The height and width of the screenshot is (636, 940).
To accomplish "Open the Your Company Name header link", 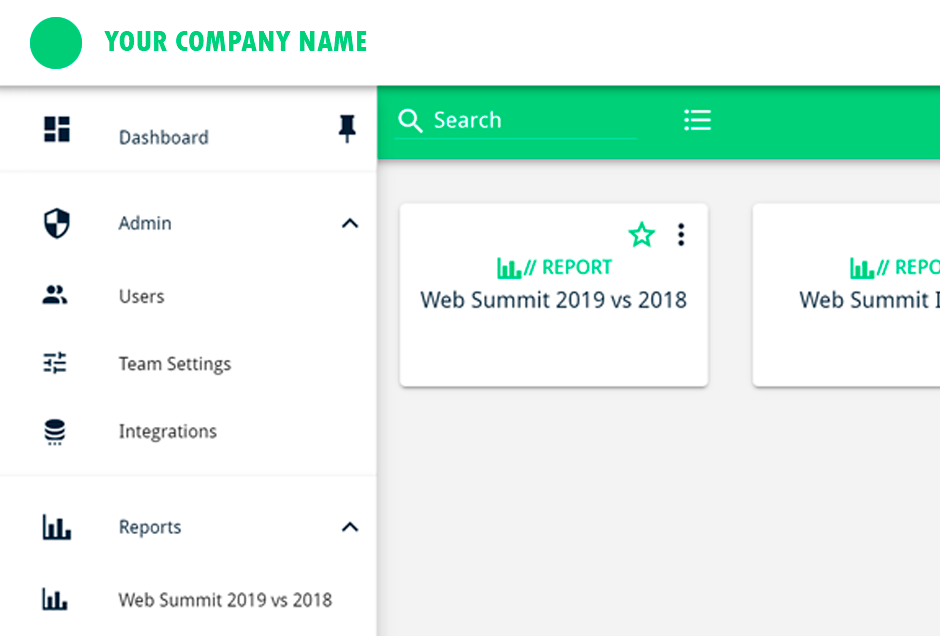I will pos(236,41).
